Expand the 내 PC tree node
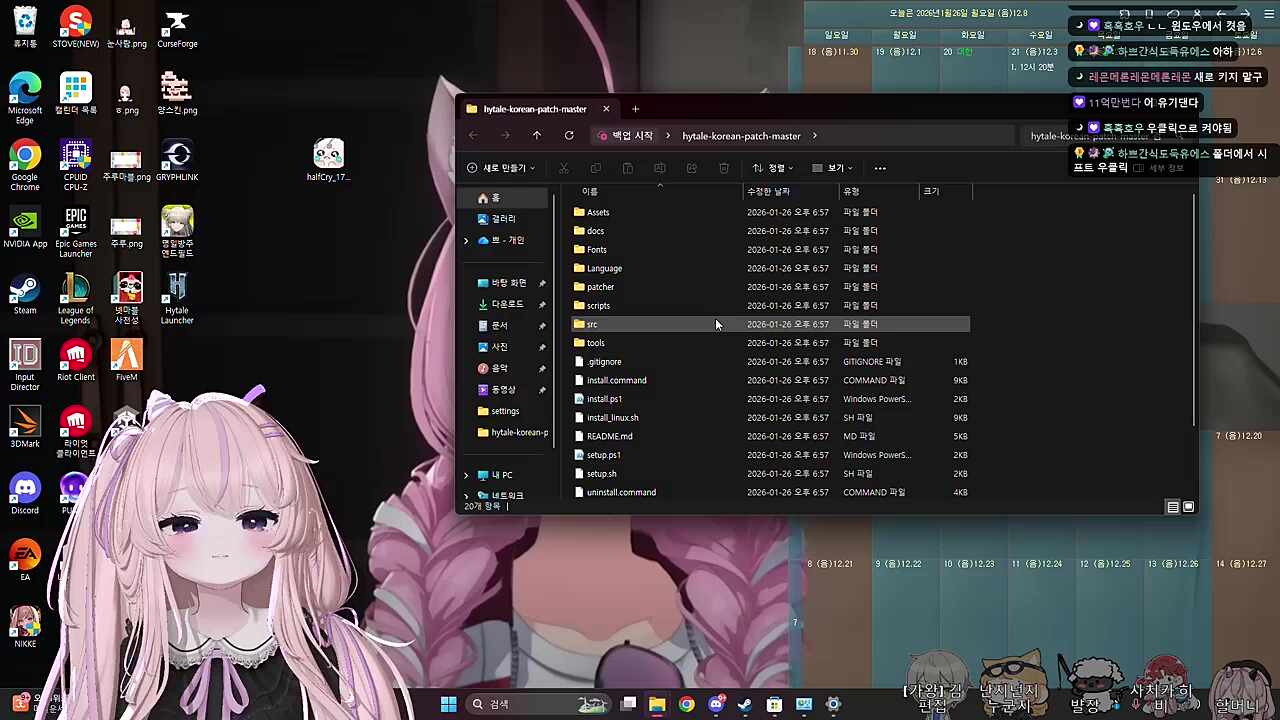1280x720 pixels. tap(466, 475)
